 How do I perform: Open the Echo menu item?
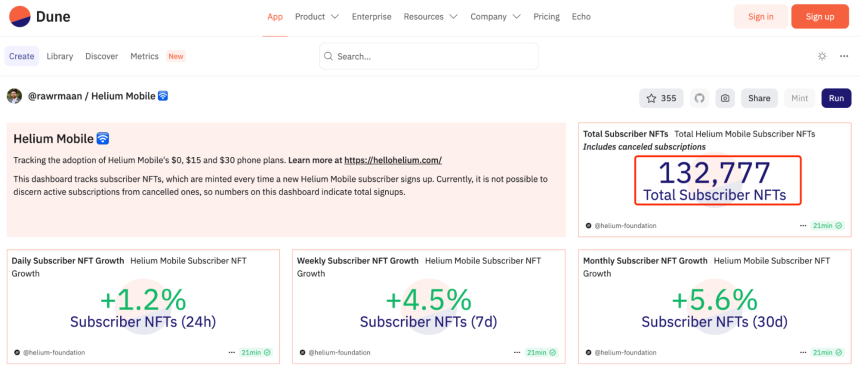click(x=581, y=16)
